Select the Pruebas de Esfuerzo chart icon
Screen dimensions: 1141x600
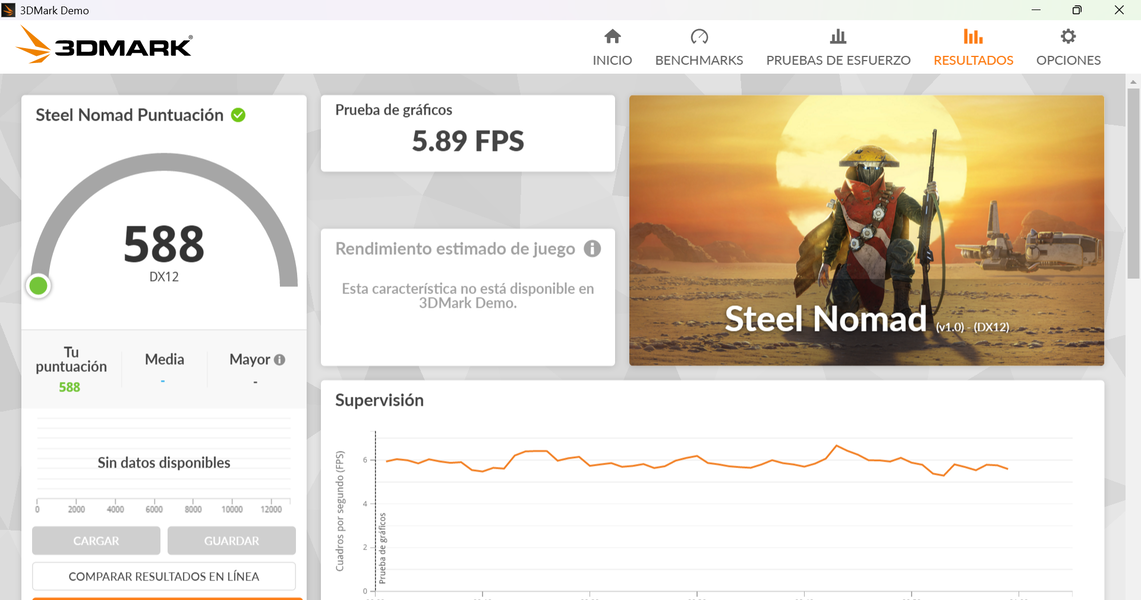click(838, 37)
